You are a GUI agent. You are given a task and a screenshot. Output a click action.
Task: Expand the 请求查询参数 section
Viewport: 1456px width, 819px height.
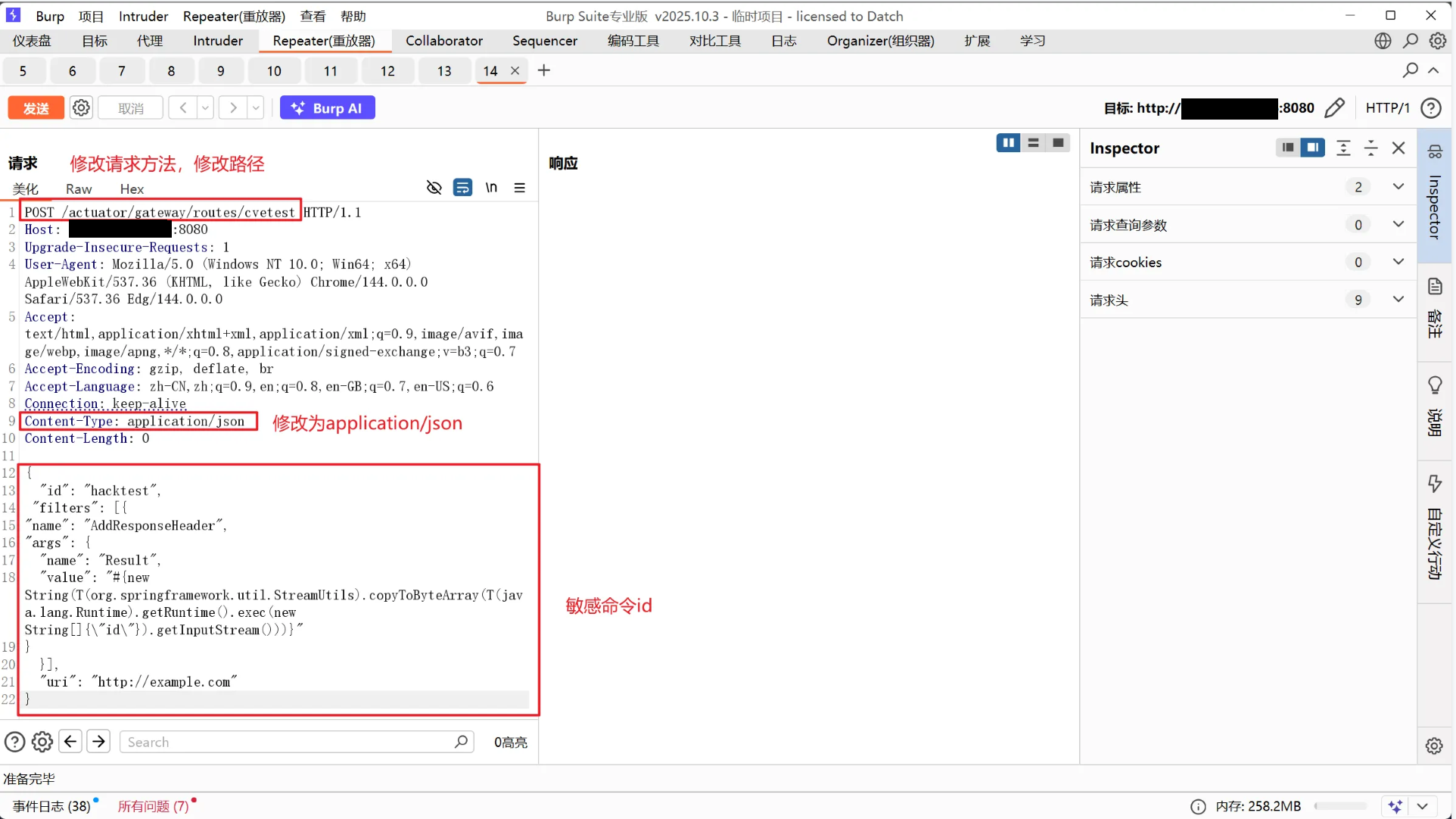pyautogui.click(x=1248, y=225)
